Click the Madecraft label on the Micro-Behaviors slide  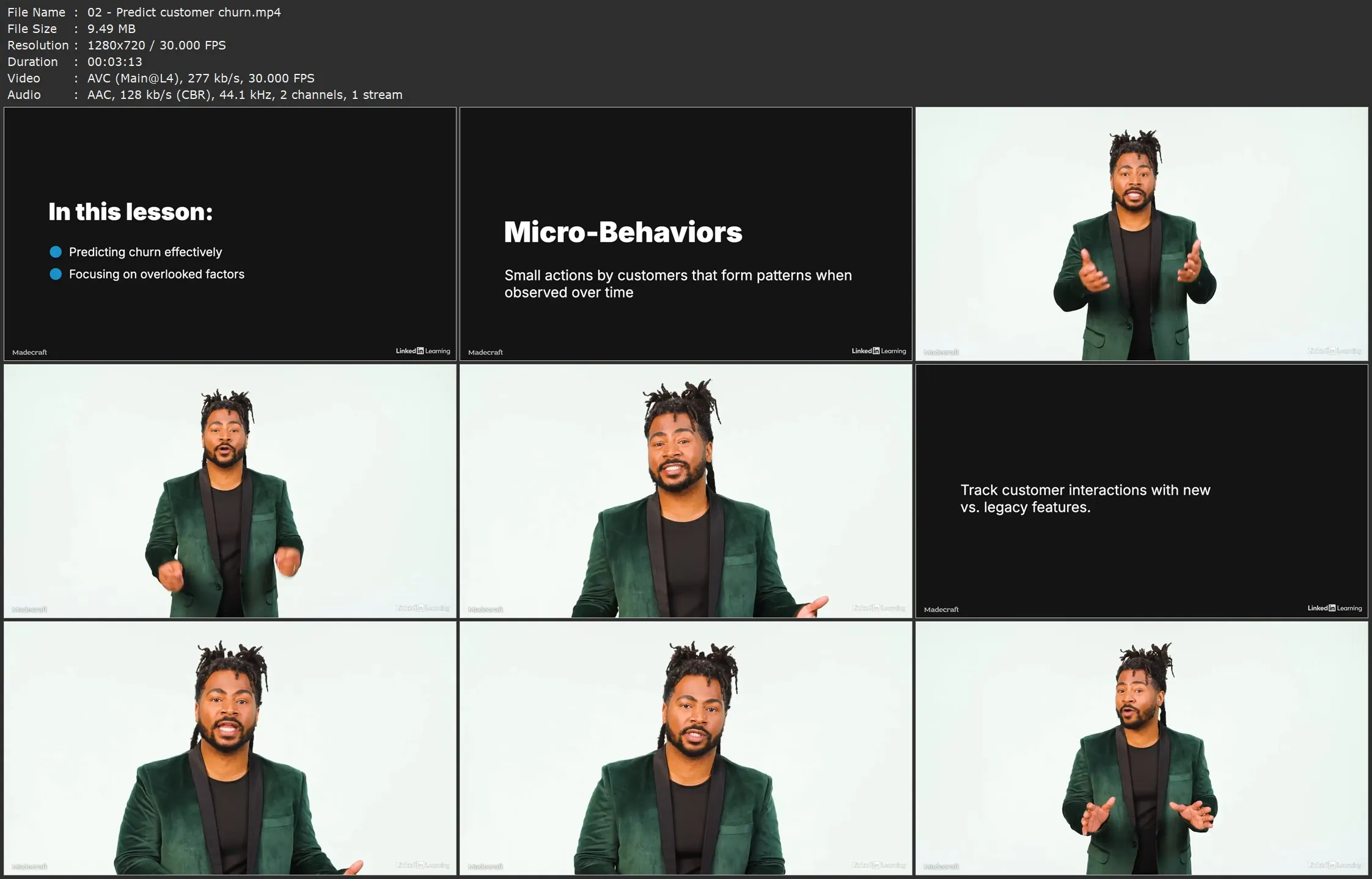pyautogui.click(x=485, y=352)
